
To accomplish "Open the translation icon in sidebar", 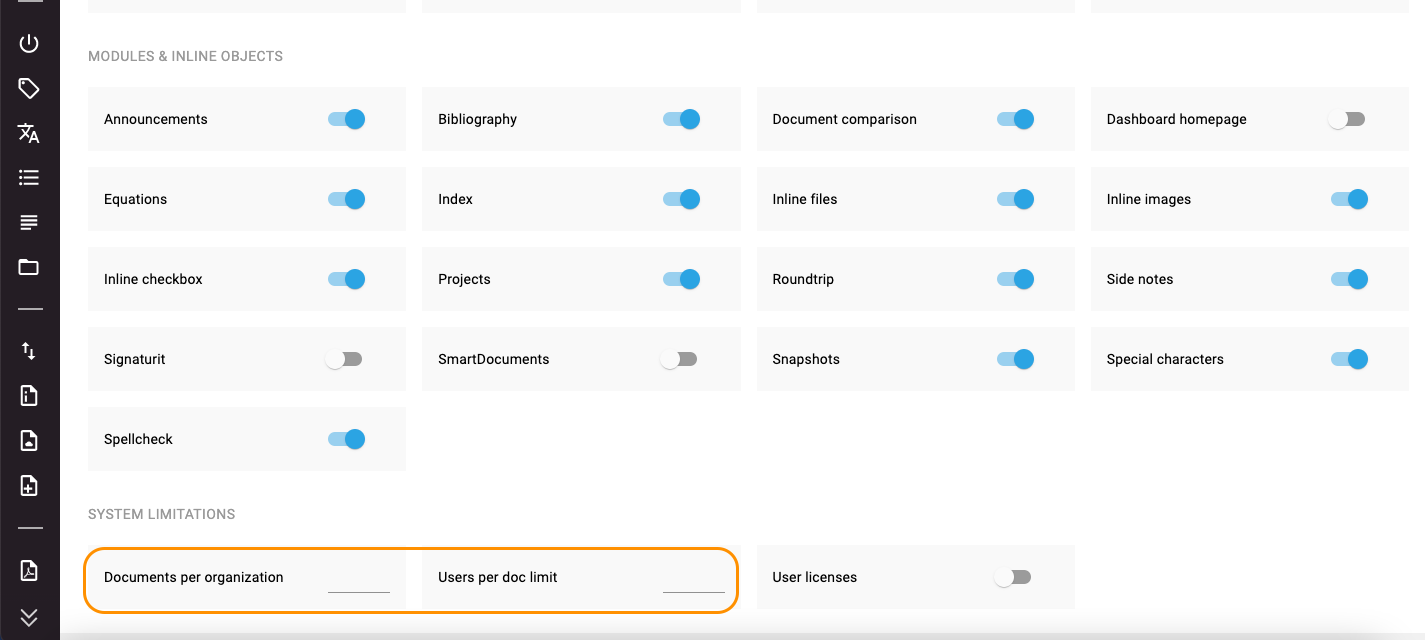I will [x=29, y=133].
